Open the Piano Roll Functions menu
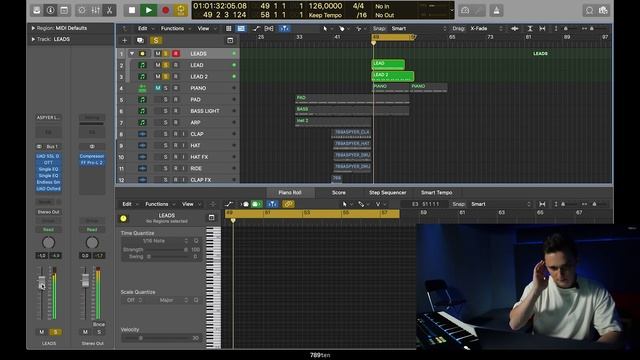The image size is (640, 360). coord(157,204)
